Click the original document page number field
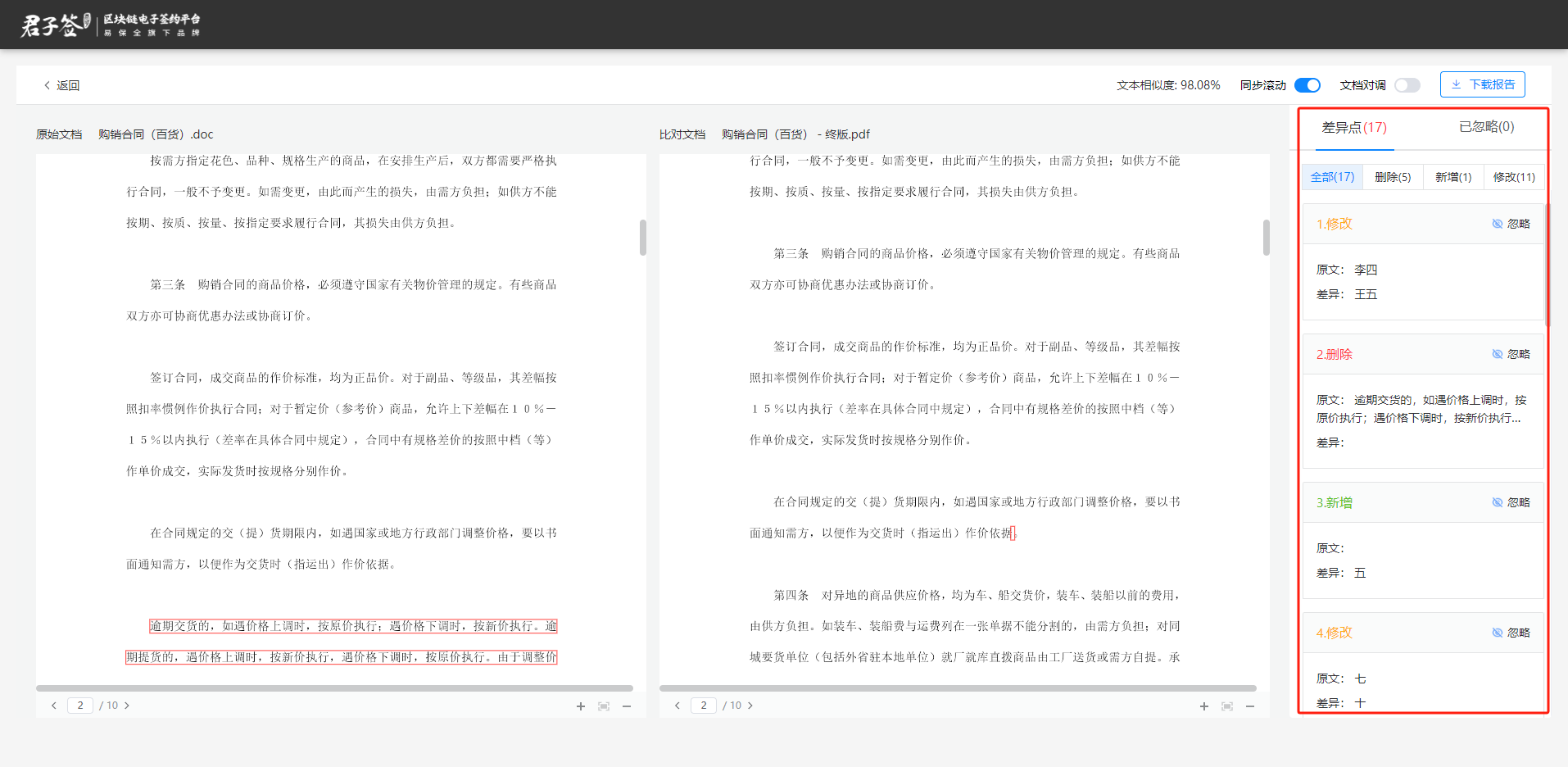This screenshot has width=1568, height=767. tap(80, 706)
